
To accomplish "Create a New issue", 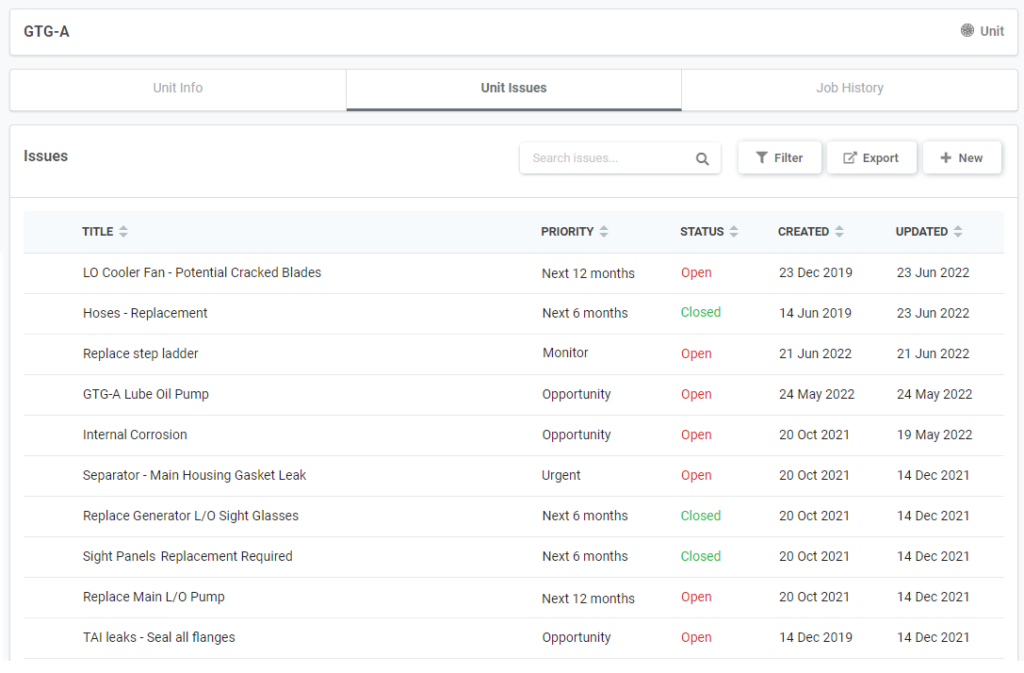I will click(961, 158).
